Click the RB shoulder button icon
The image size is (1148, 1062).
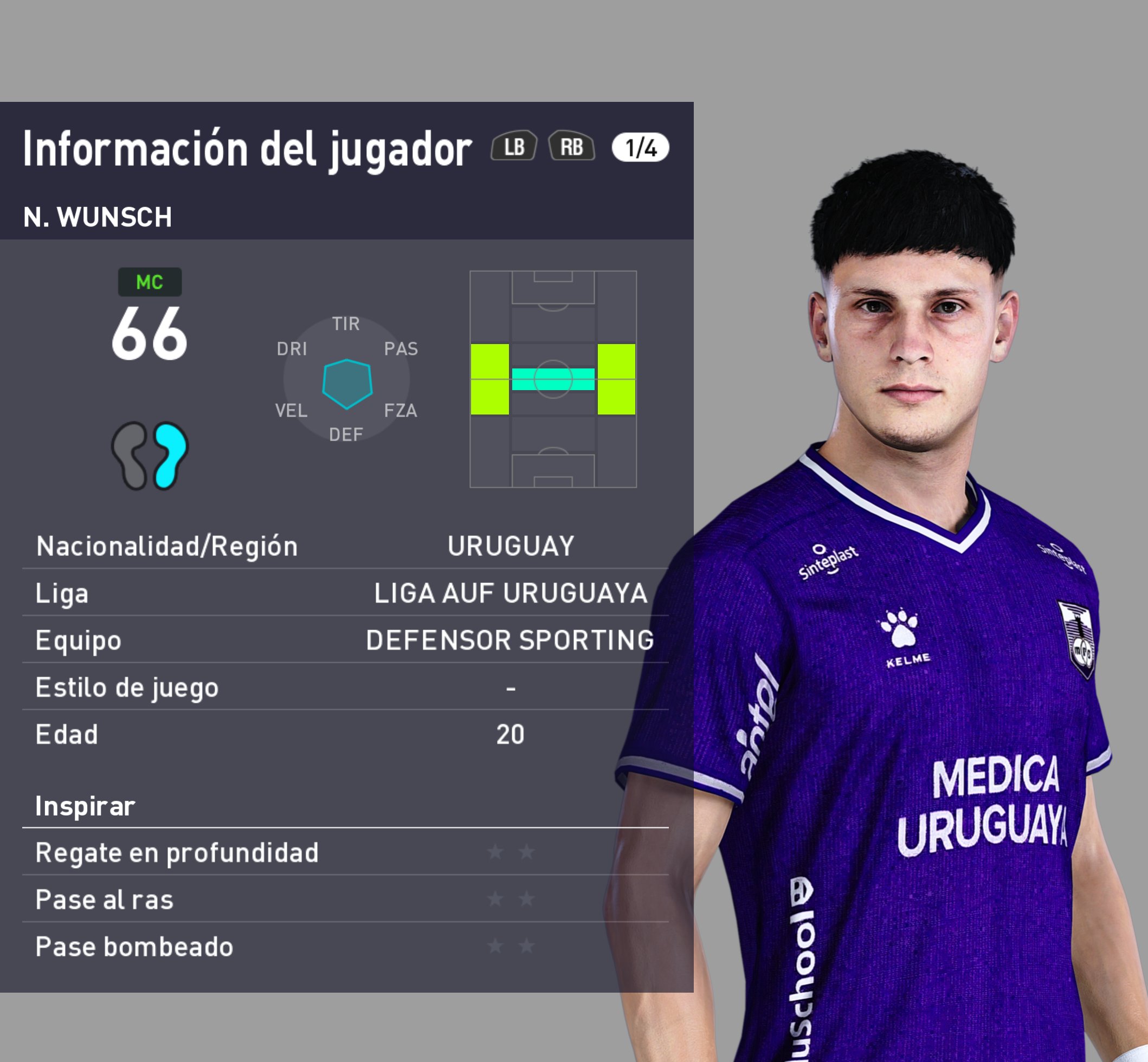tap(571, 147)
